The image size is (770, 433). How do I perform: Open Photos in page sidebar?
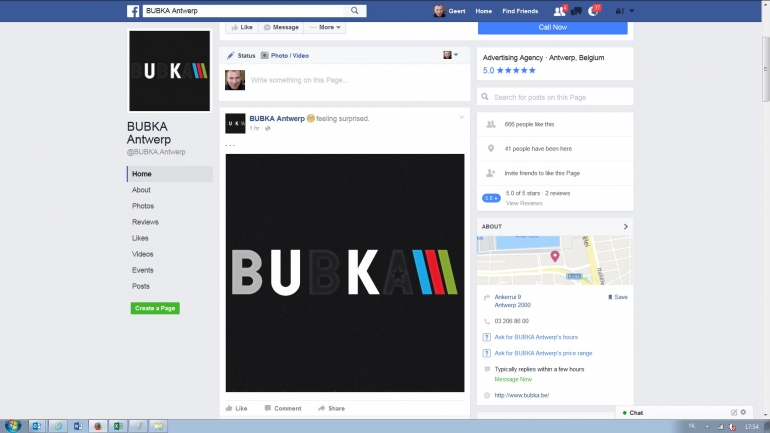pos(143,206)
